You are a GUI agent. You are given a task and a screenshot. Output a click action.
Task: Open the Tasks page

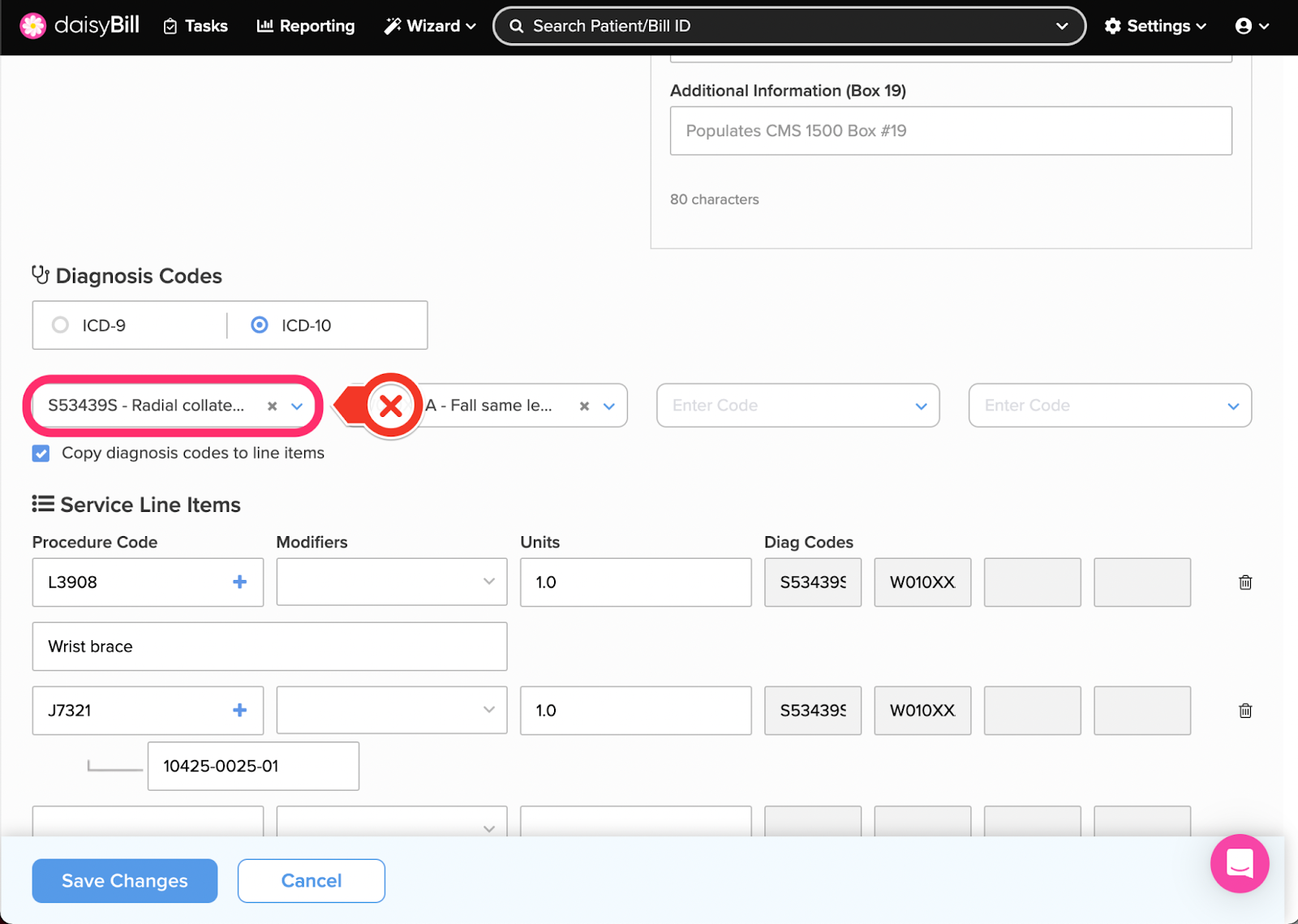pos(196,26)
